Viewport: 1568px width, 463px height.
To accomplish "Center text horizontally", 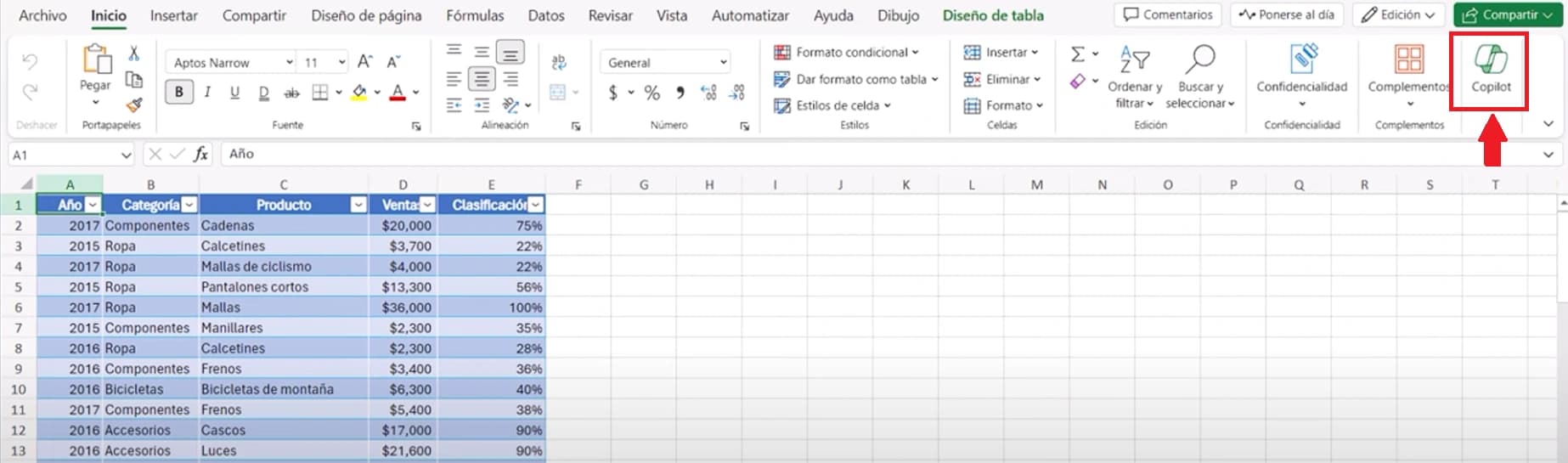I will click(482, 79).
